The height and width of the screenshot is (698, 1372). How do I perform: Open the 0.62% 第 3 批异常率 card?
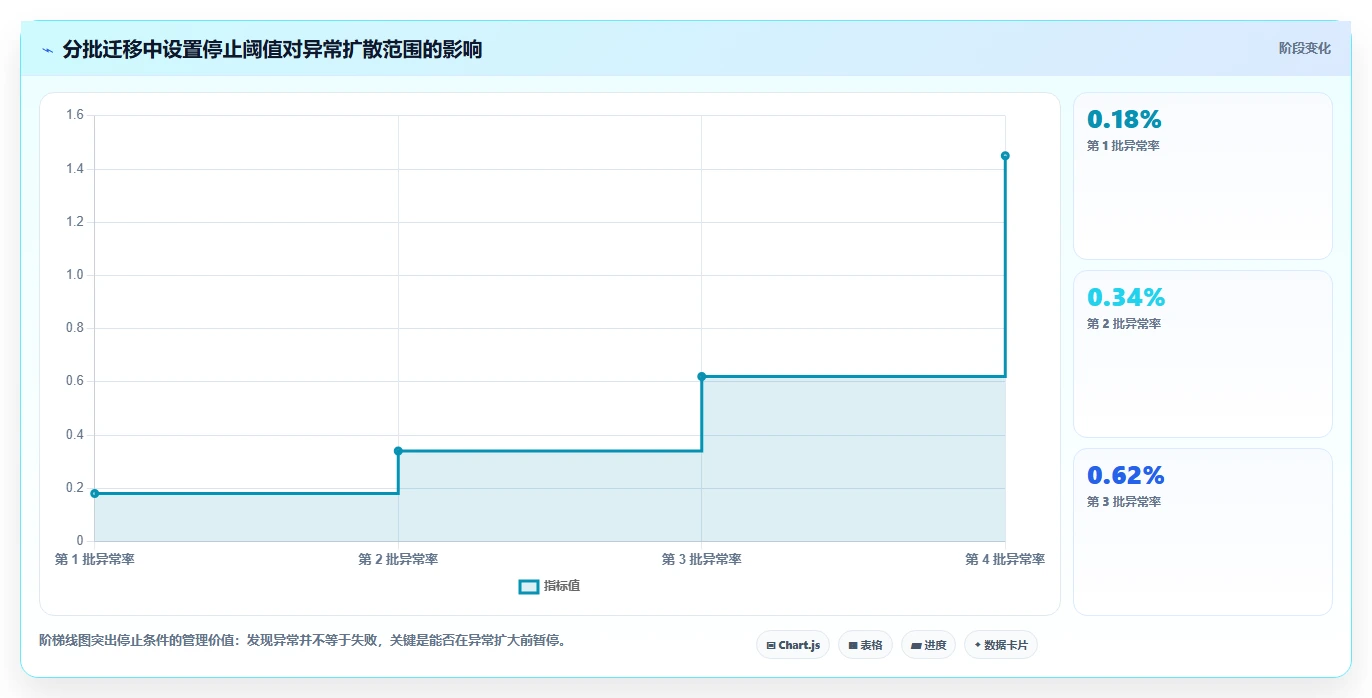1202,532
